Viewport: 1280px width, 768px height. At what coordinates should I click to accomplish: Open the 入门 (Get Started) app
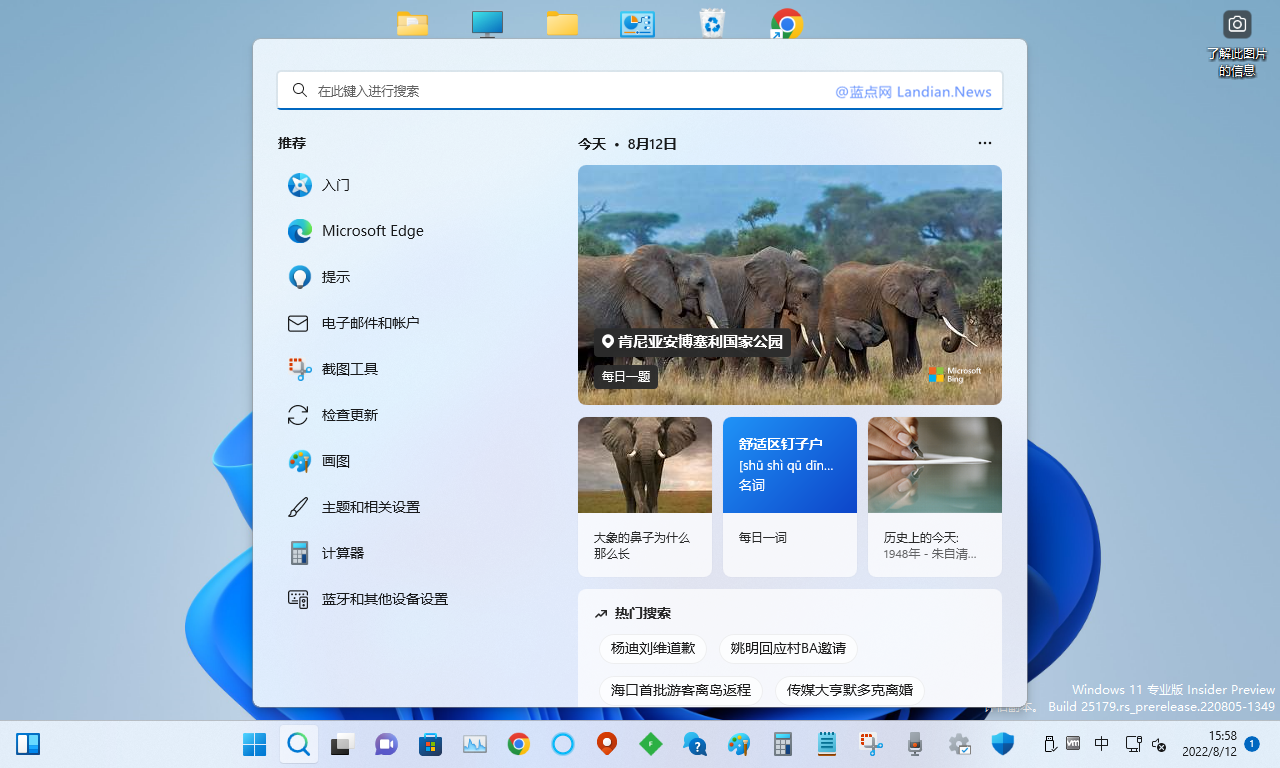(335, 185)
